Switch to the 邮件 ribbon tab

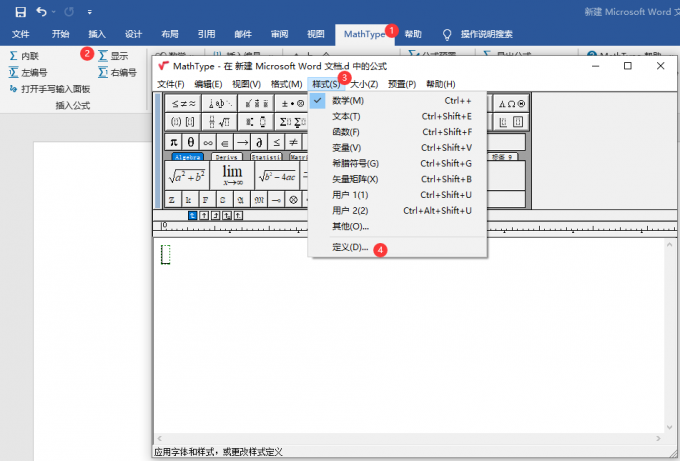click(x=243, y=34)
